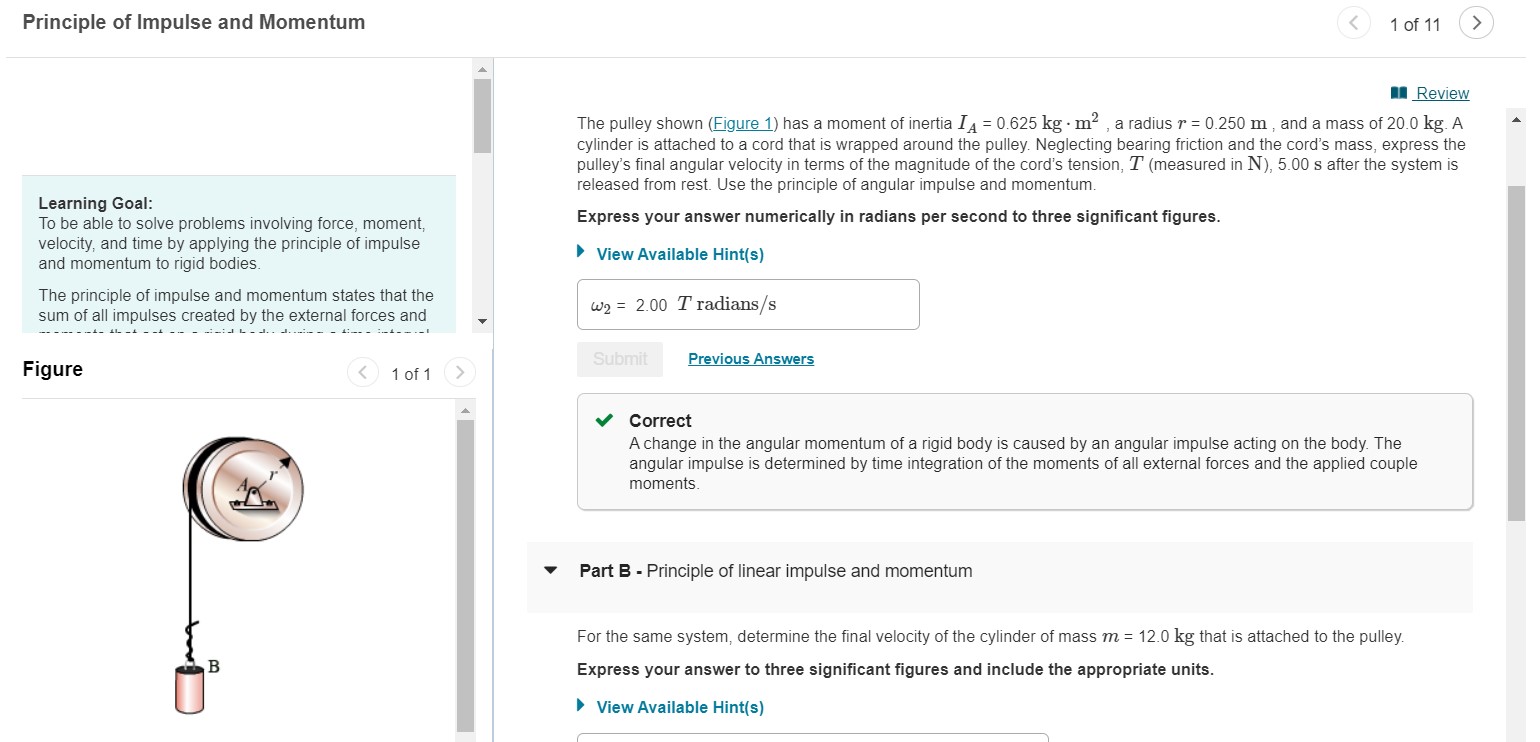1540x742 pixels.
Task: Expand View Available Hint(s) for Part B
Action: 679,707
